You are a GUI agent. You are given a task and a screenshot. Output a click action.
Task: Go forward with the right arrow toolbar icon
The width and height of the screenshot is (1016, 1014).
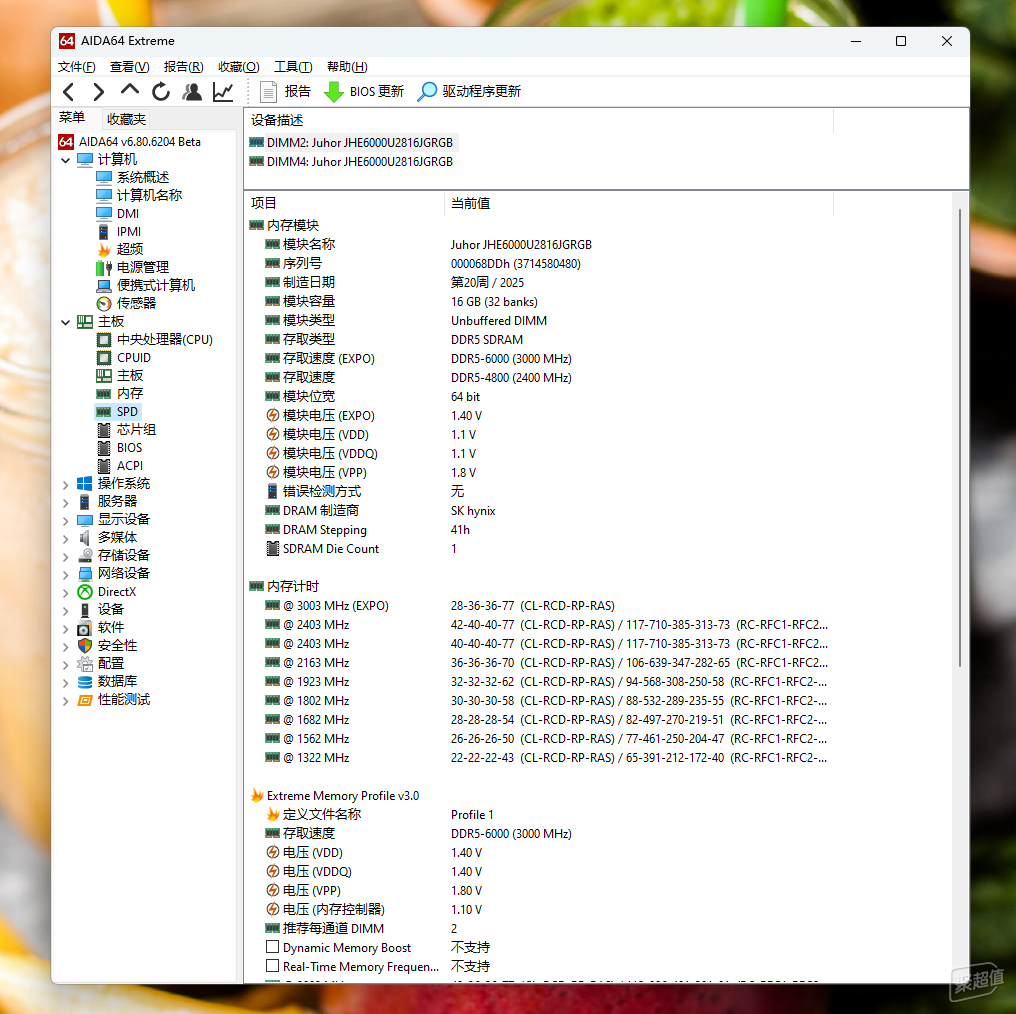tap(98, 92)
